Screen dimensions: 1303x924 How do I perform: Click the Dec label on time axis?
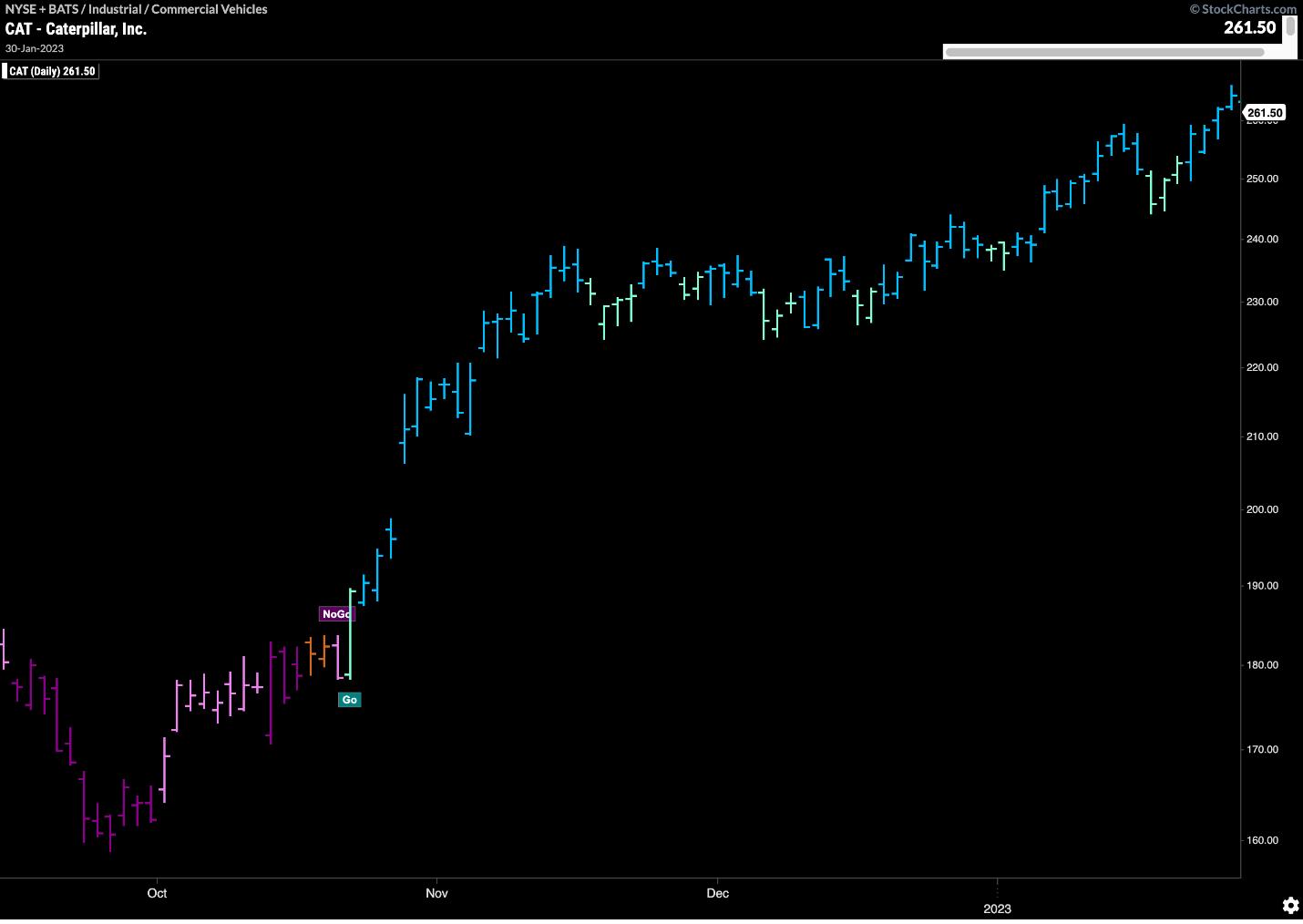[x=717, y=893]
